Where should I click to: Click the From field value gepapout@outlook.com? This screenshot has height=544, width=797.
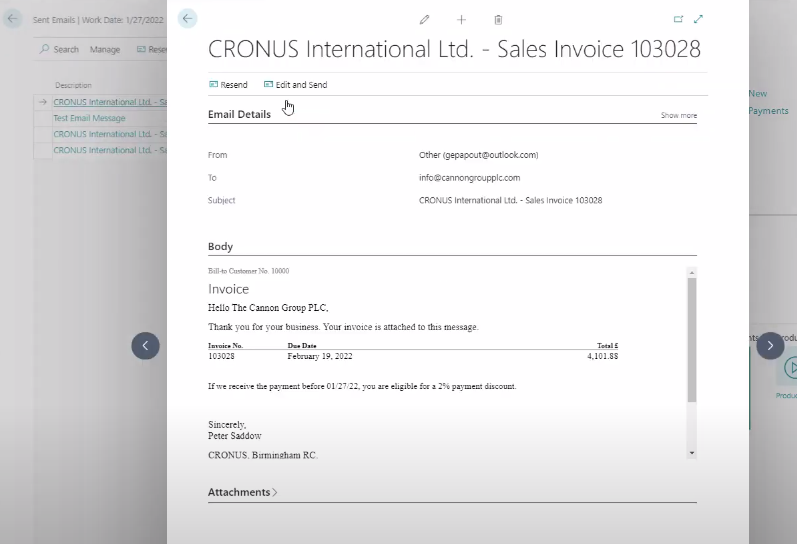click(478, 155)
